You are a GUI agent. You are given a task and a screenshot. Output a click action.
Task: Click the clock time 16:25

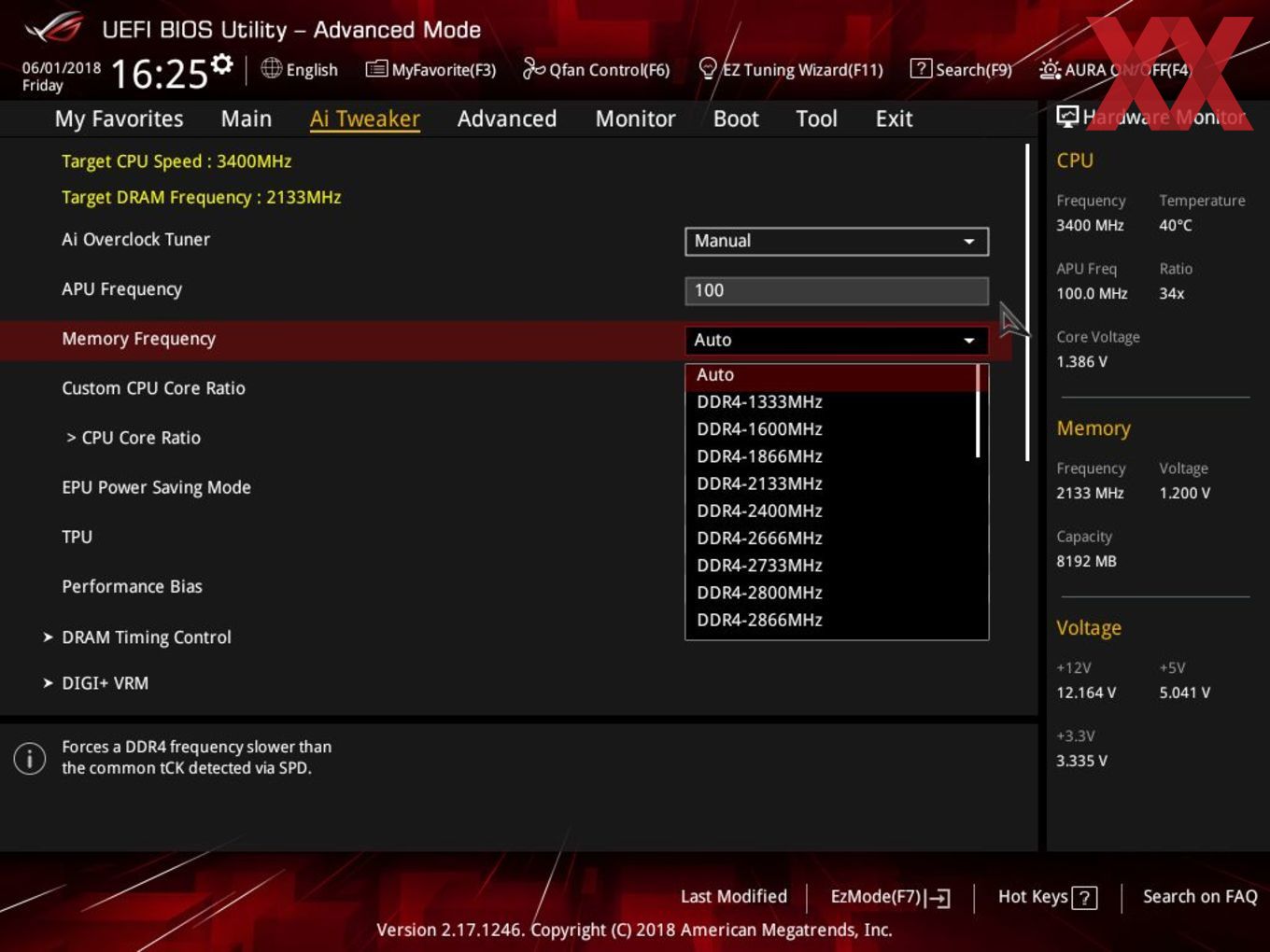(159, 74)
